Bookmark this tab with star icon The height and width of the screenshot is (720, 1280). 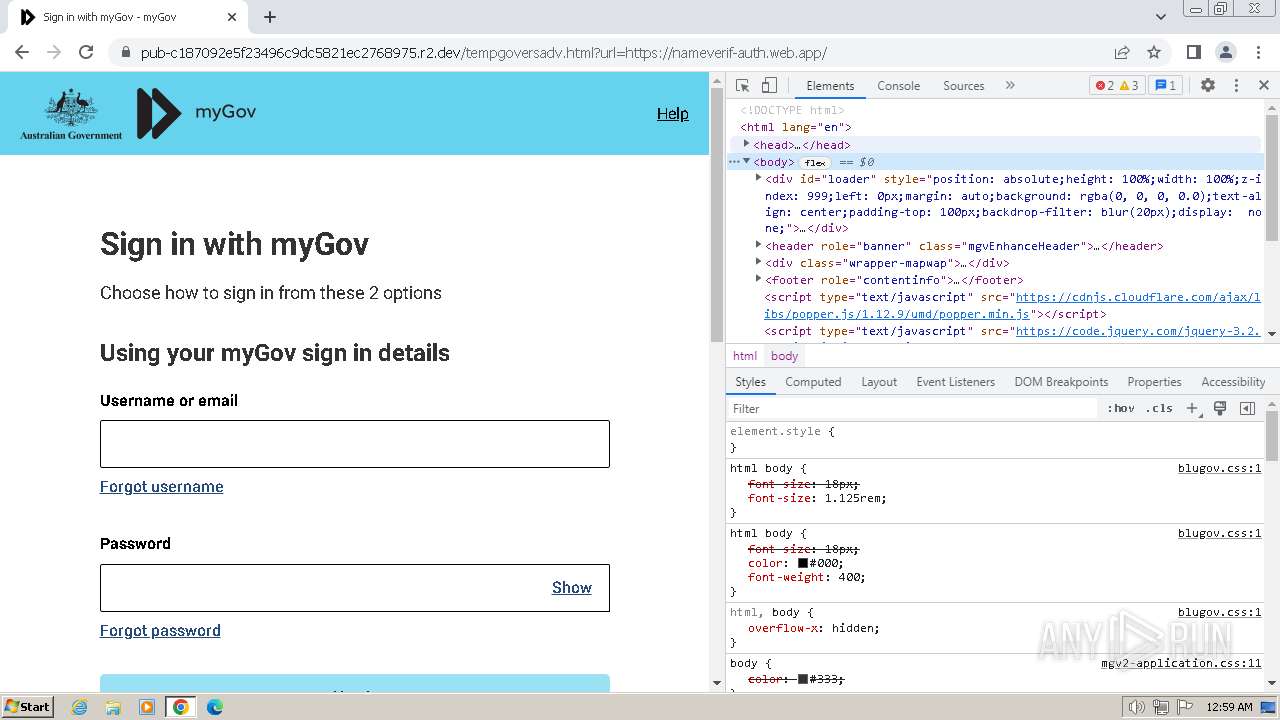[x=1154, y=52]
